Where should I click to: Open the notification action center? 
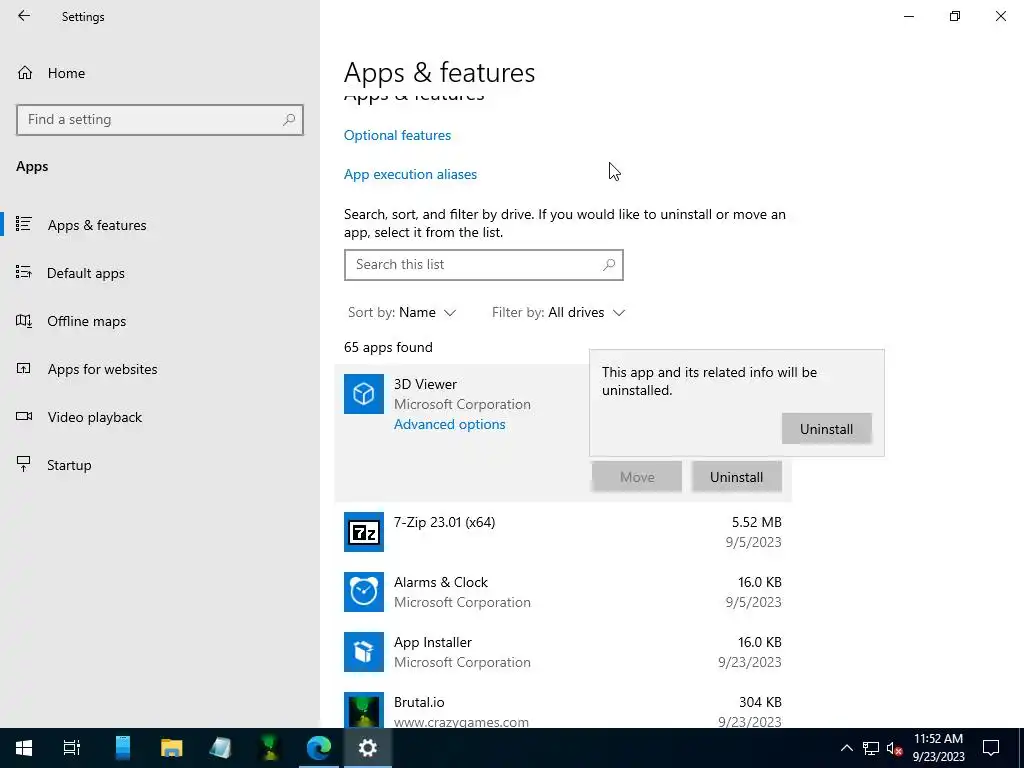click(991, 748)
